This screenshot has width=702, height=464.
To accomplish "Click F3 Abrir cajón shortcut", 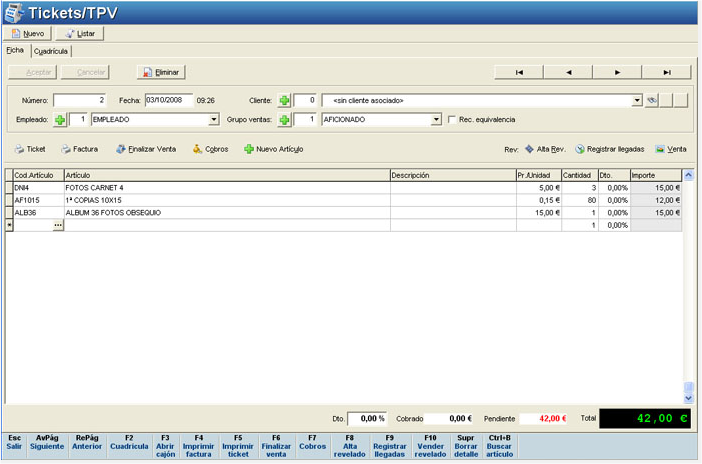I will (165, 446).
